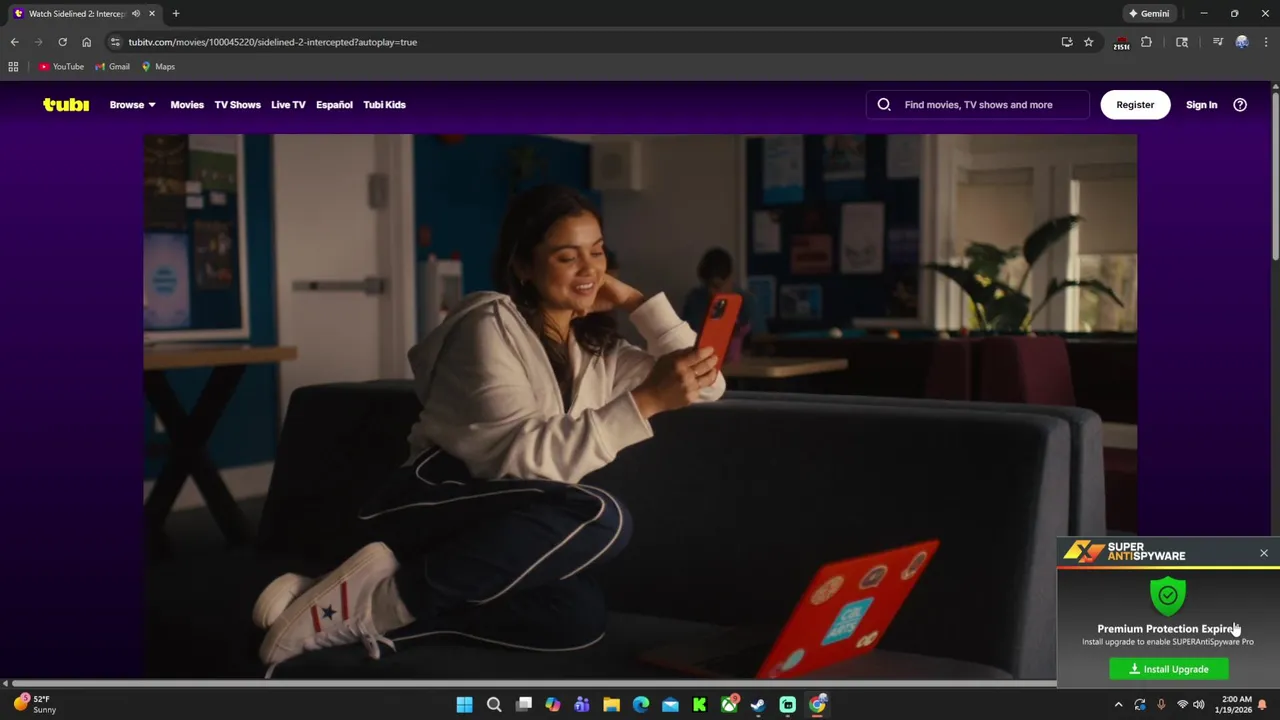The height and width of the screenshot is (720, 1280).
Task: Open the Extensions puzzle icon
Action: pos(1146,42)
